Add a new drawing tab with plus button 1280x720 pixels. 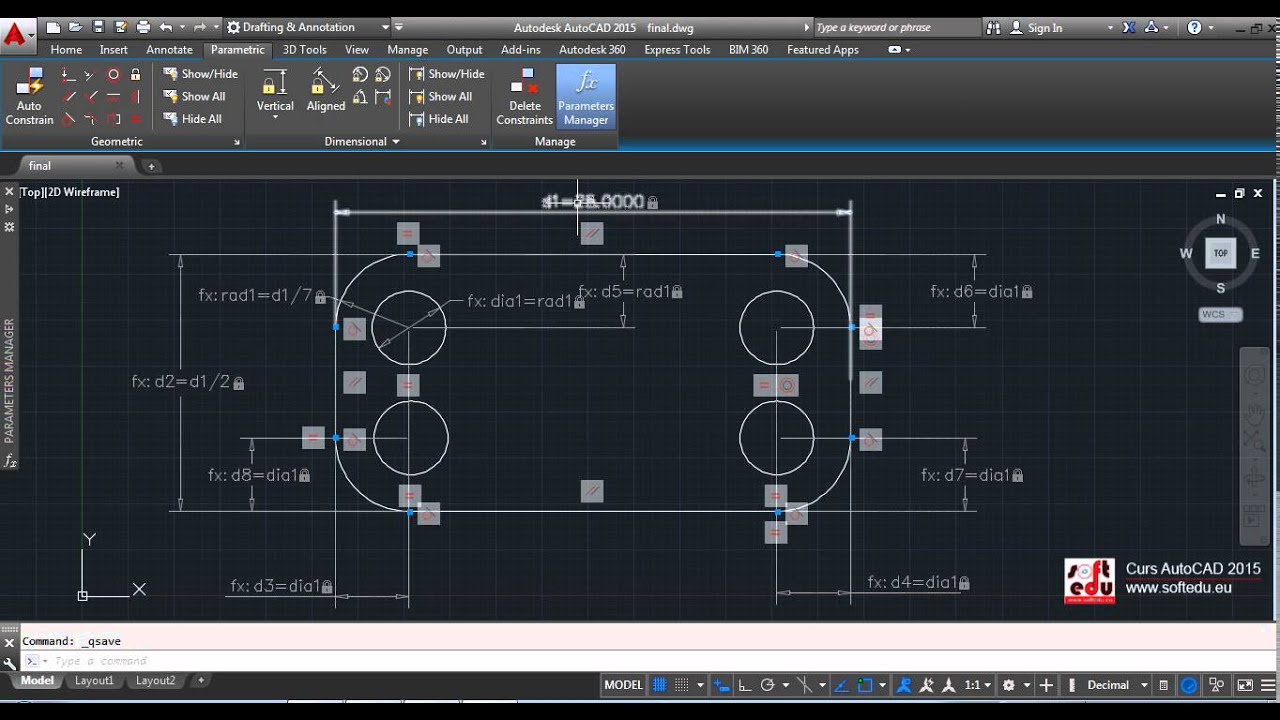151,166
